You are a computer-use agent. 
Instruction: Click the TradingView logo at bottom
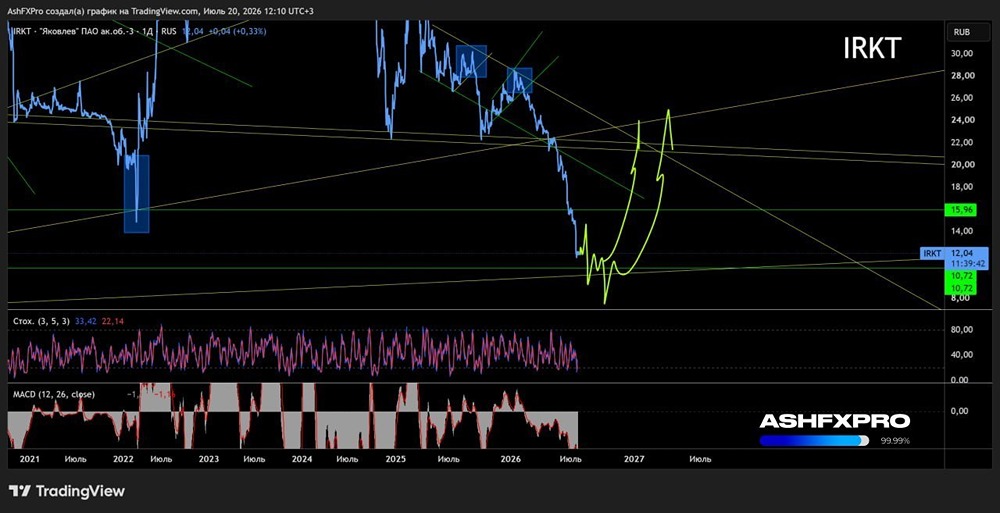[x=66, y=491]
